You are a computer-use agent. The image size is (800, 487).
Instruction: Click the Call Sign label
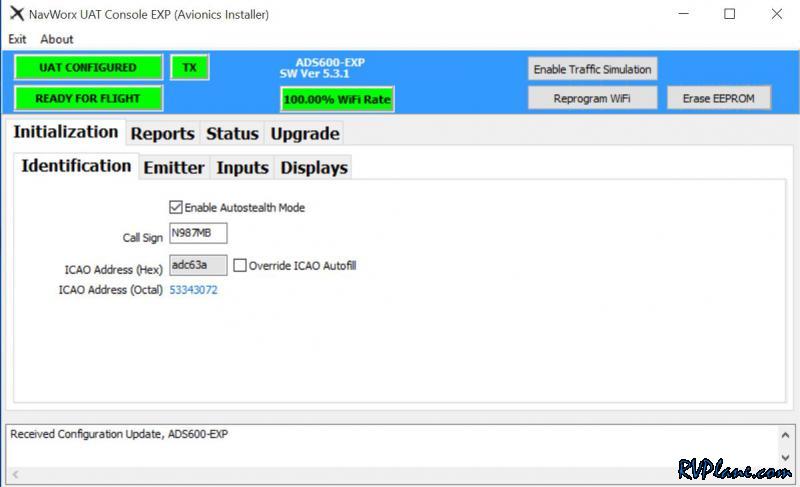[x=142, y=238]
